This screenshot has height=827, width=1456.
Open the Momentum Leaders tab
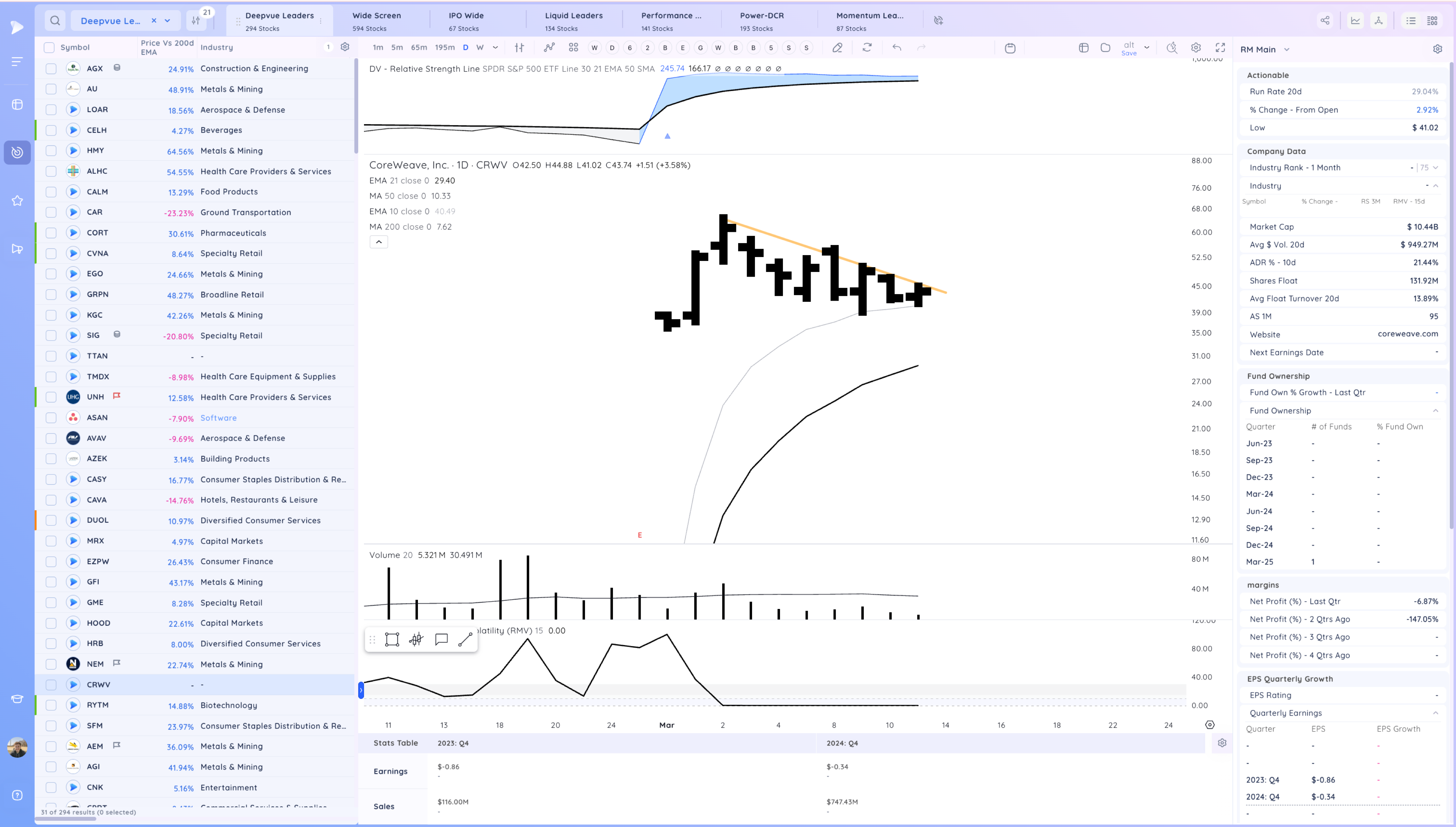[869, 20]
